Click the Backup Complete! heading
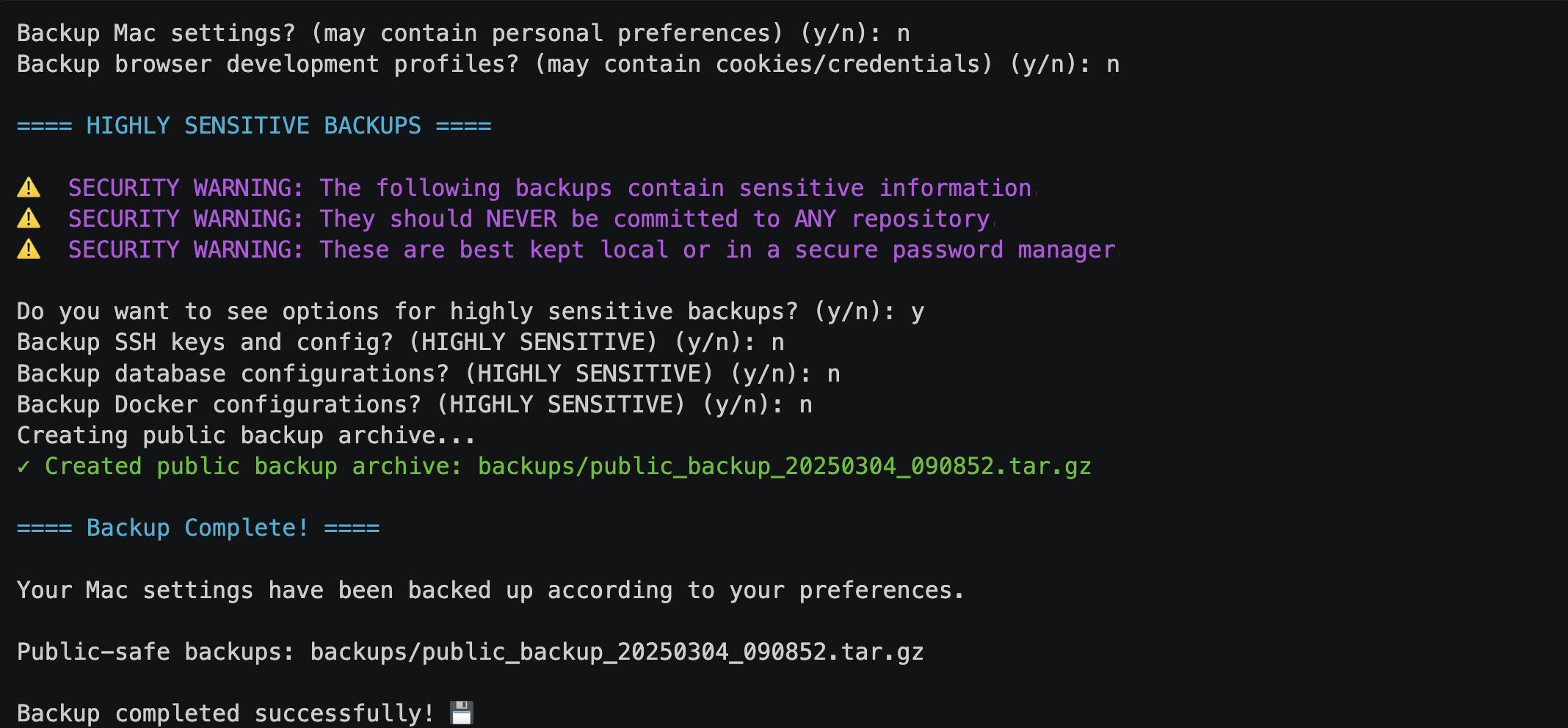 pos(198,528)
